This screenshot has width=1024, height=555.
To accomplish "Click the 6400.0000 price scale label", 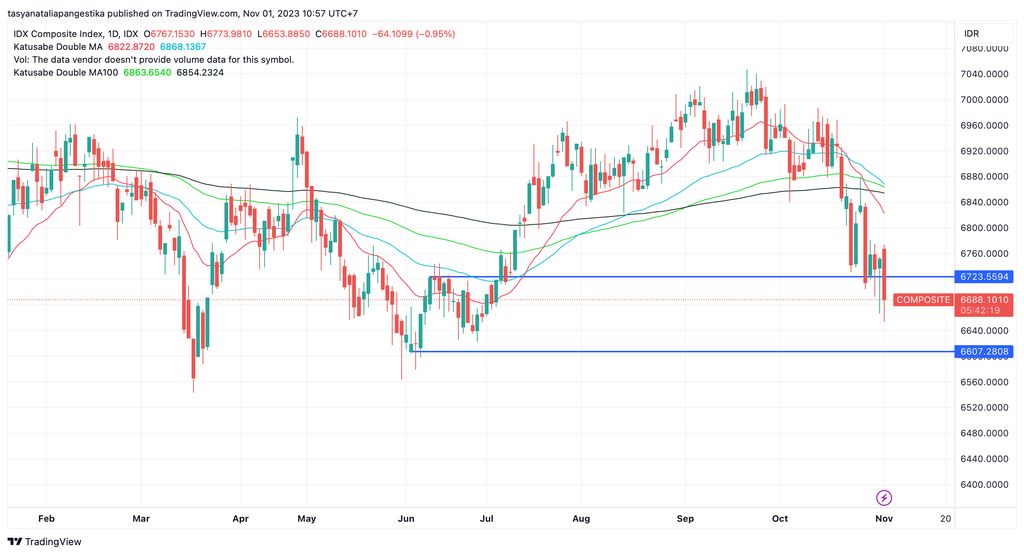I will tap(984, 484).
